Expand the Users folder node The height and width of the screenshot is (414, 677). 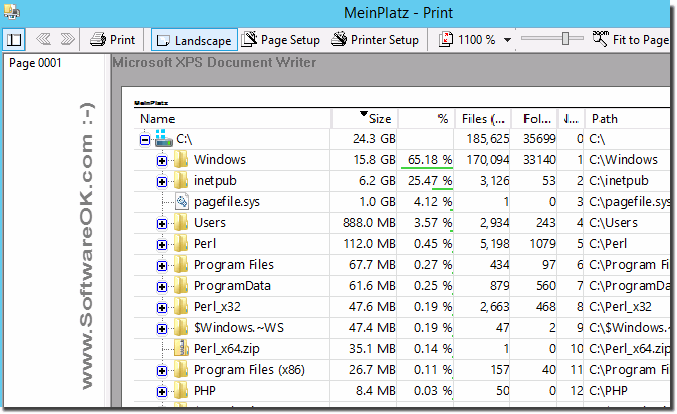(162, 223)
